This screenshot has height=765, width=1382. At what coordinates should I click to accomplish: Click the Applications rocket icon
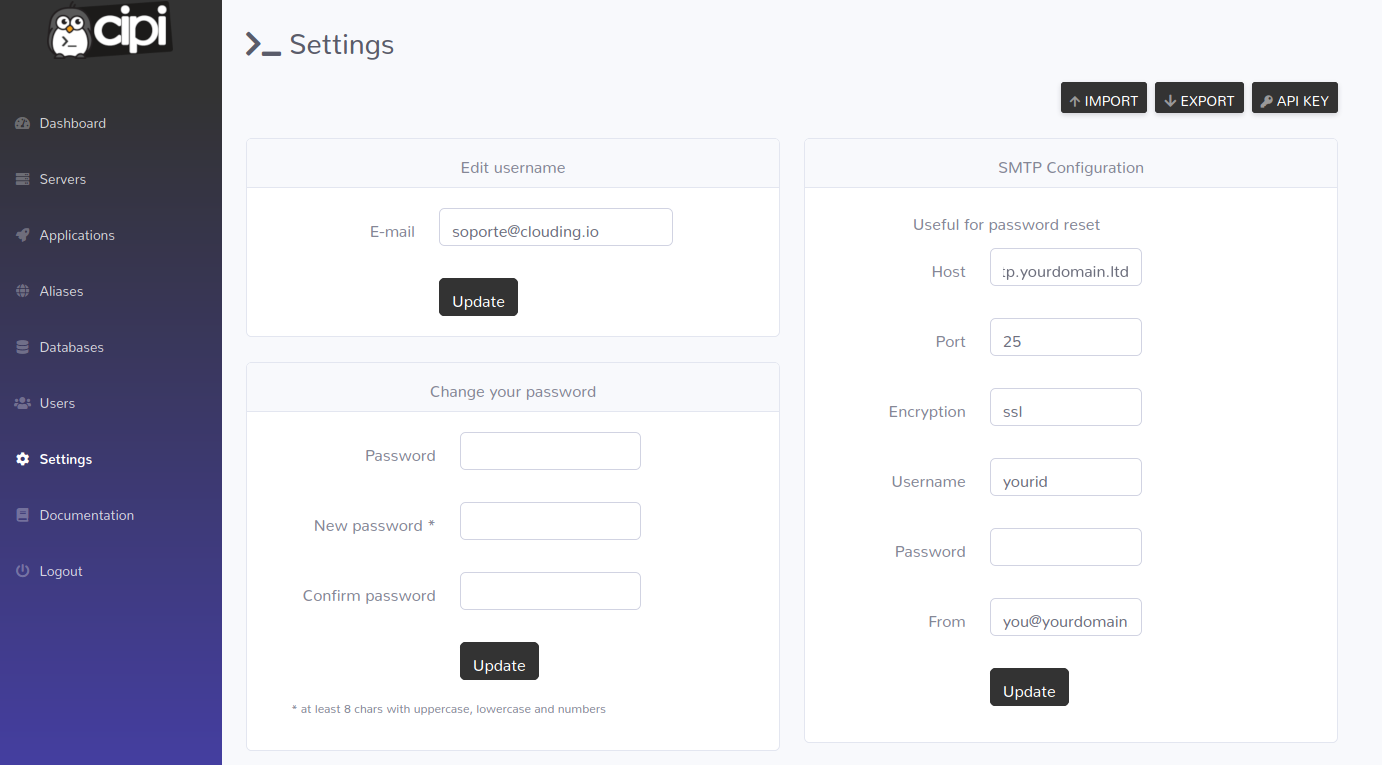[x=23, y=236]
